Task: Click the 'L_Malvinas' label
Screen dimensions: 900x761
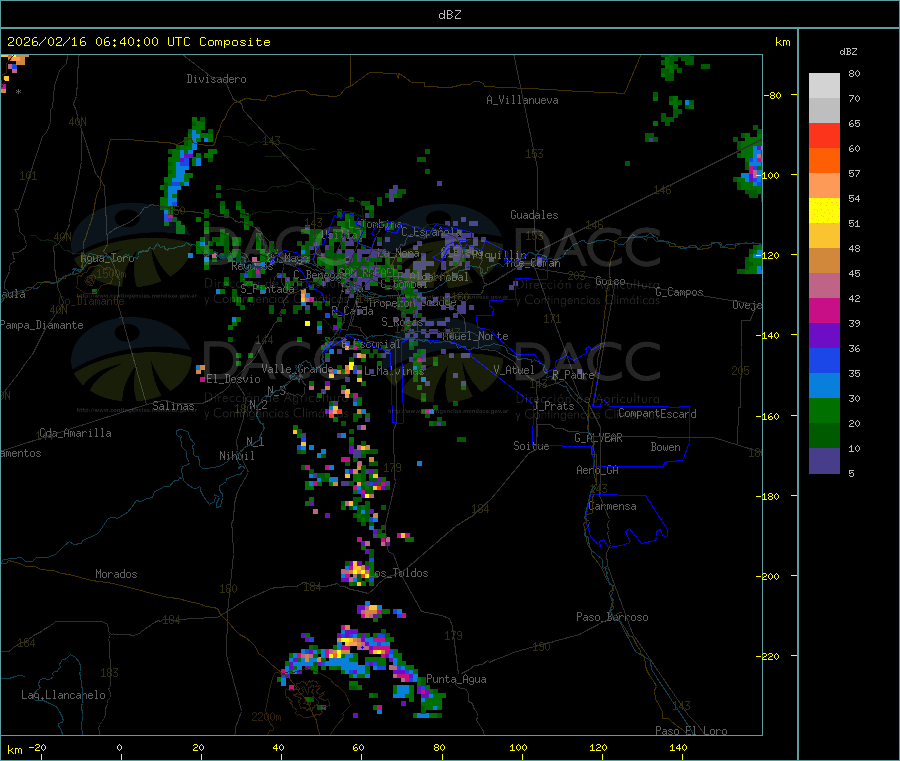Action: pyautogui.click(x=394, y=371)
